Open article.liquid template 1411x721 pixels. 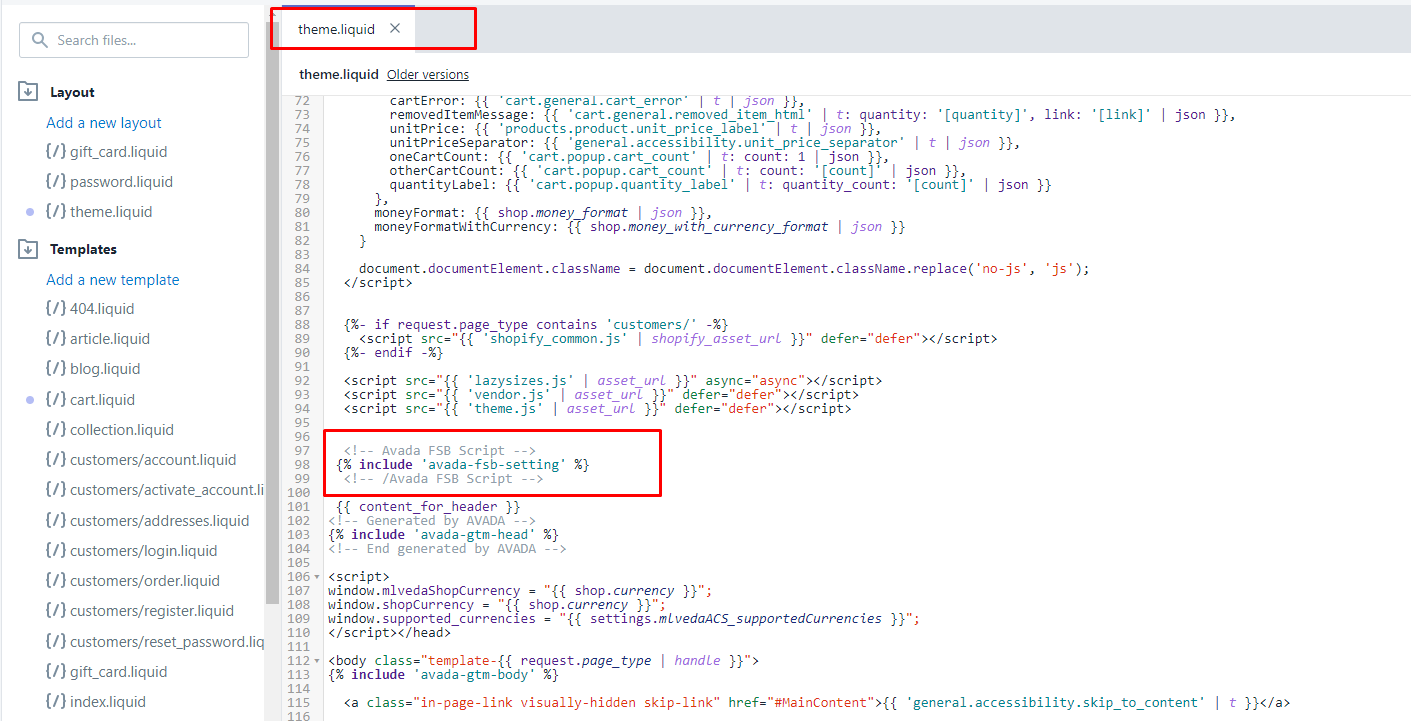coord(110,339)
